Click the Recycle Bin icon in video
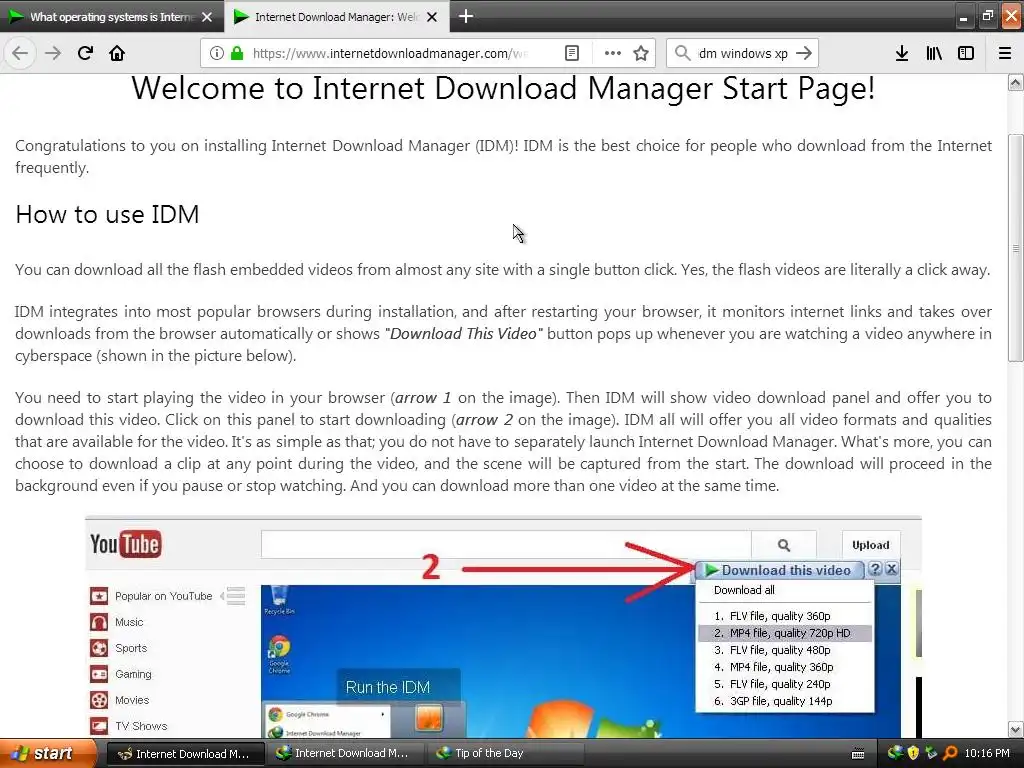Viewport: 1024px width, 768px height. pos(280,600)
